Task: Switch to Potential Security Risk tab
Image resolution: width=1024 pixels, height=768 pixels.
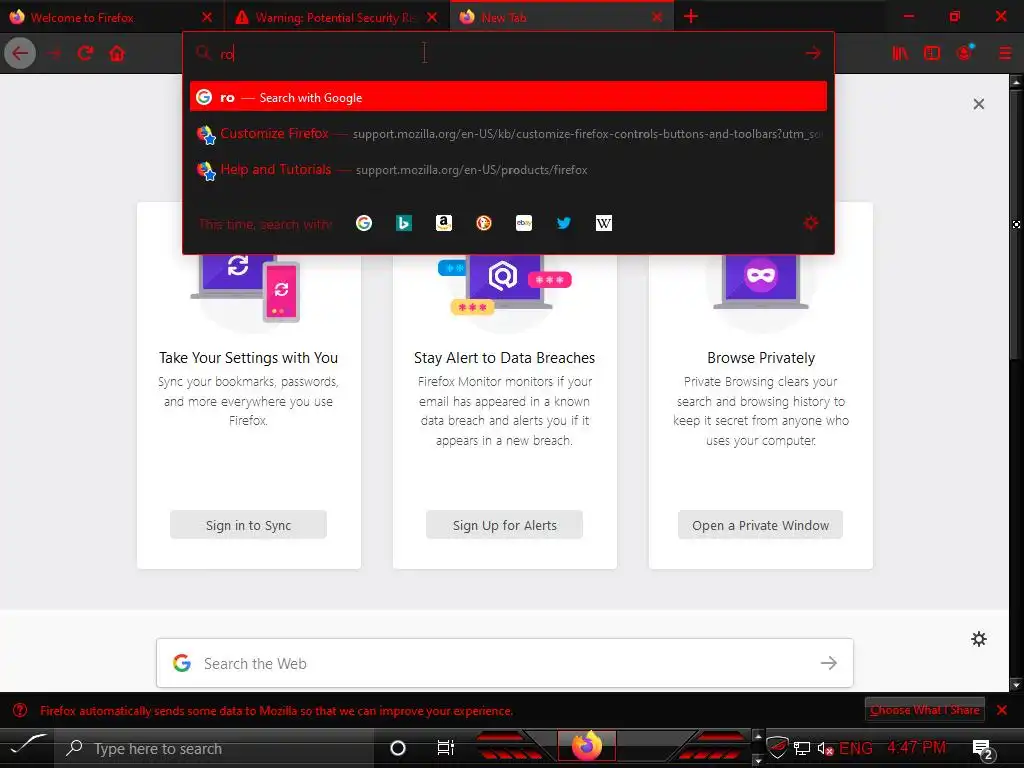Action: tap(335, 18)
